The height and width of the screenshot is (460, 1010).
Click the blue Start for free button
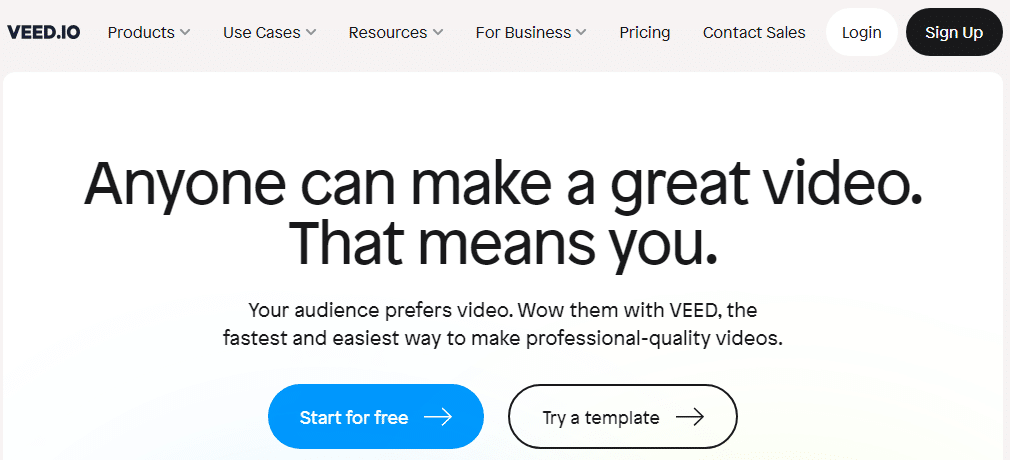[355, 417]
